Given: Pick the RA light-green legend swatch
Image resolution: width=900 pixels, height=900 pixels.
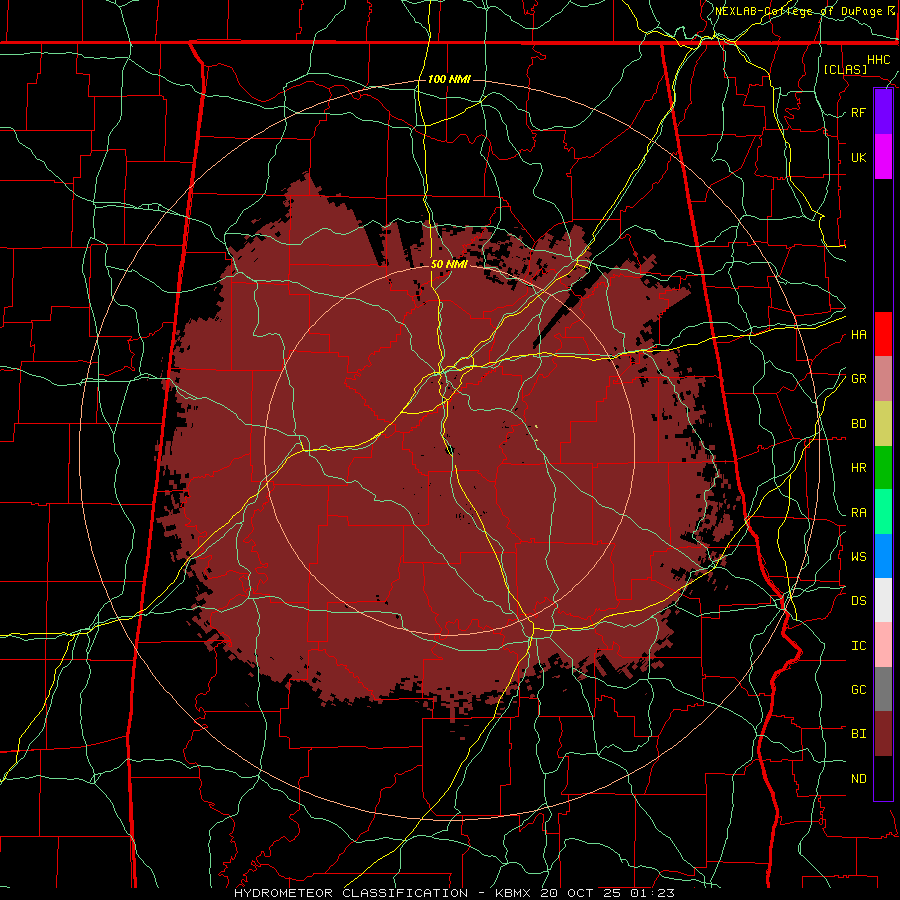Looking at the screenshot, I should coord(883,512).
